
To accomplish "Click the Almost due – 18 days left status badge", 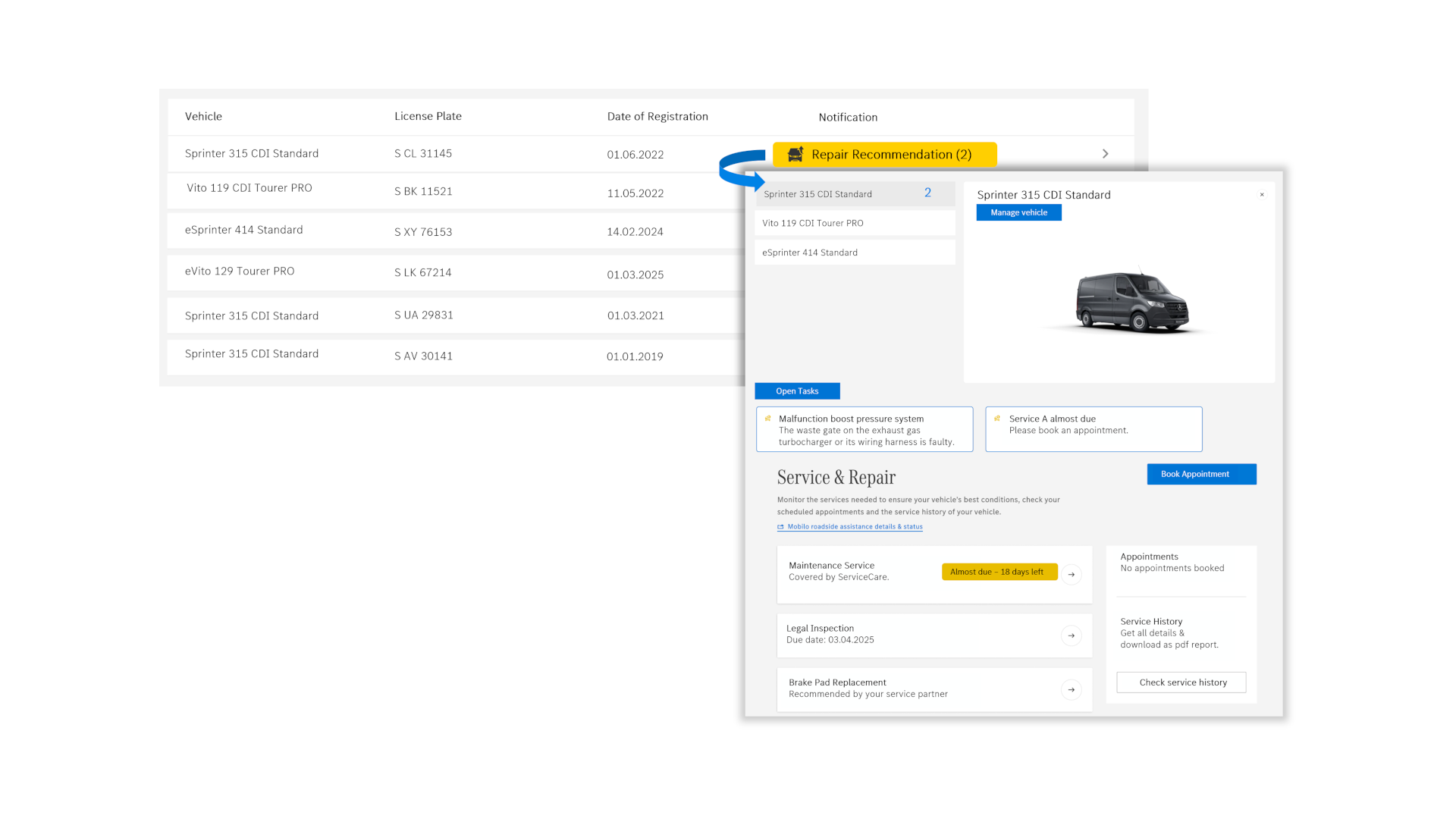I will [x=999, y=571].
